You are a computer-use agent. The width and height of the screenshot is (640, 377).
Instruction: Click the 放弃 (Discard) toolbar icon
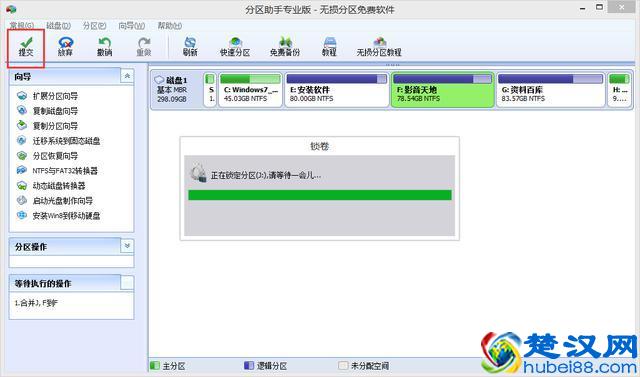coord(65,42)
